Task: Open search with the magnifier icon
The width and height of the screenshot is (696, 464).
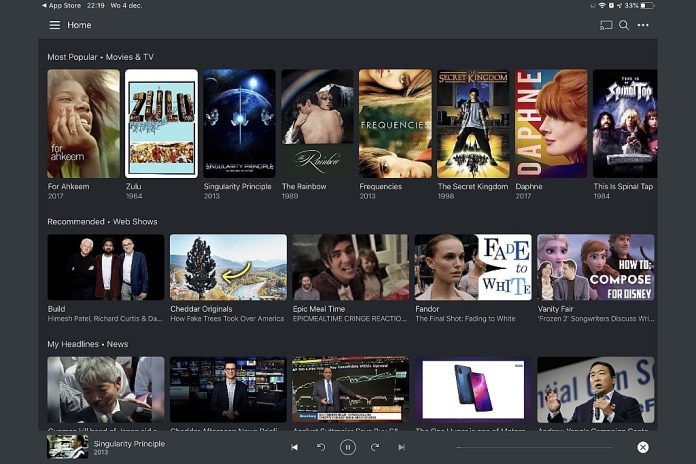Action: 624,25
